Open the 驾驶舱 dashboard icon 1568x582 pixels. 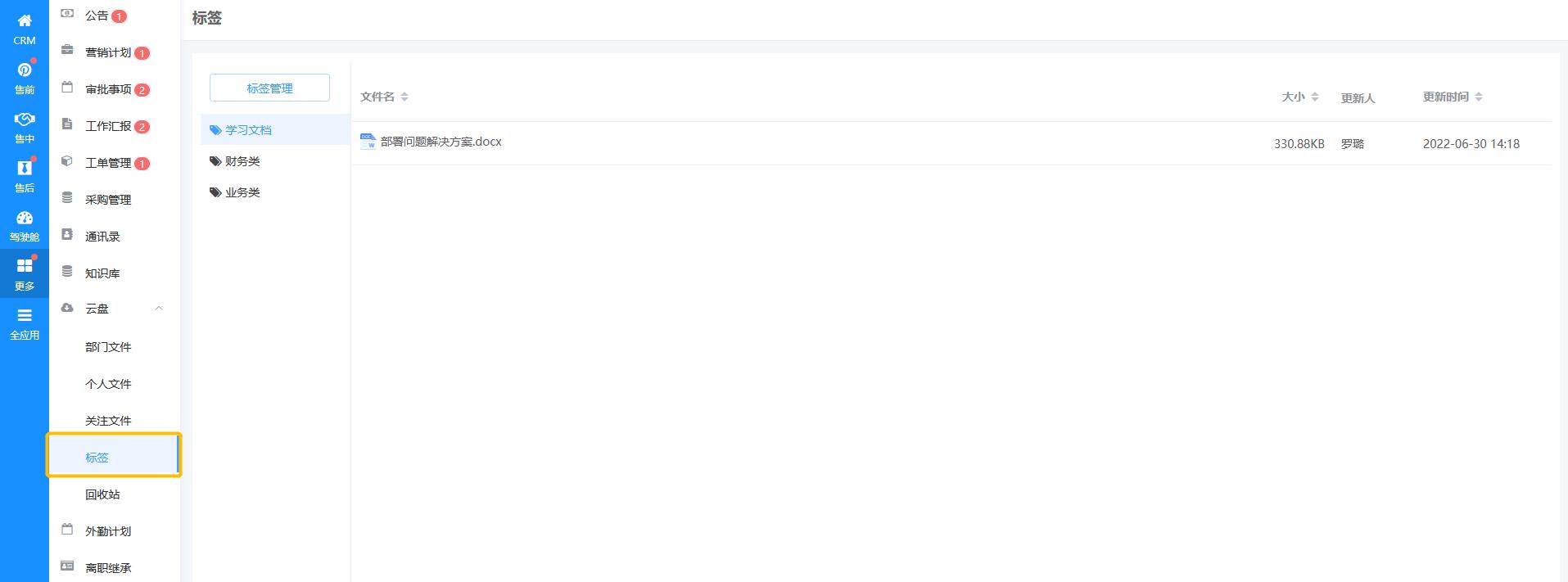tap(25, 218)
